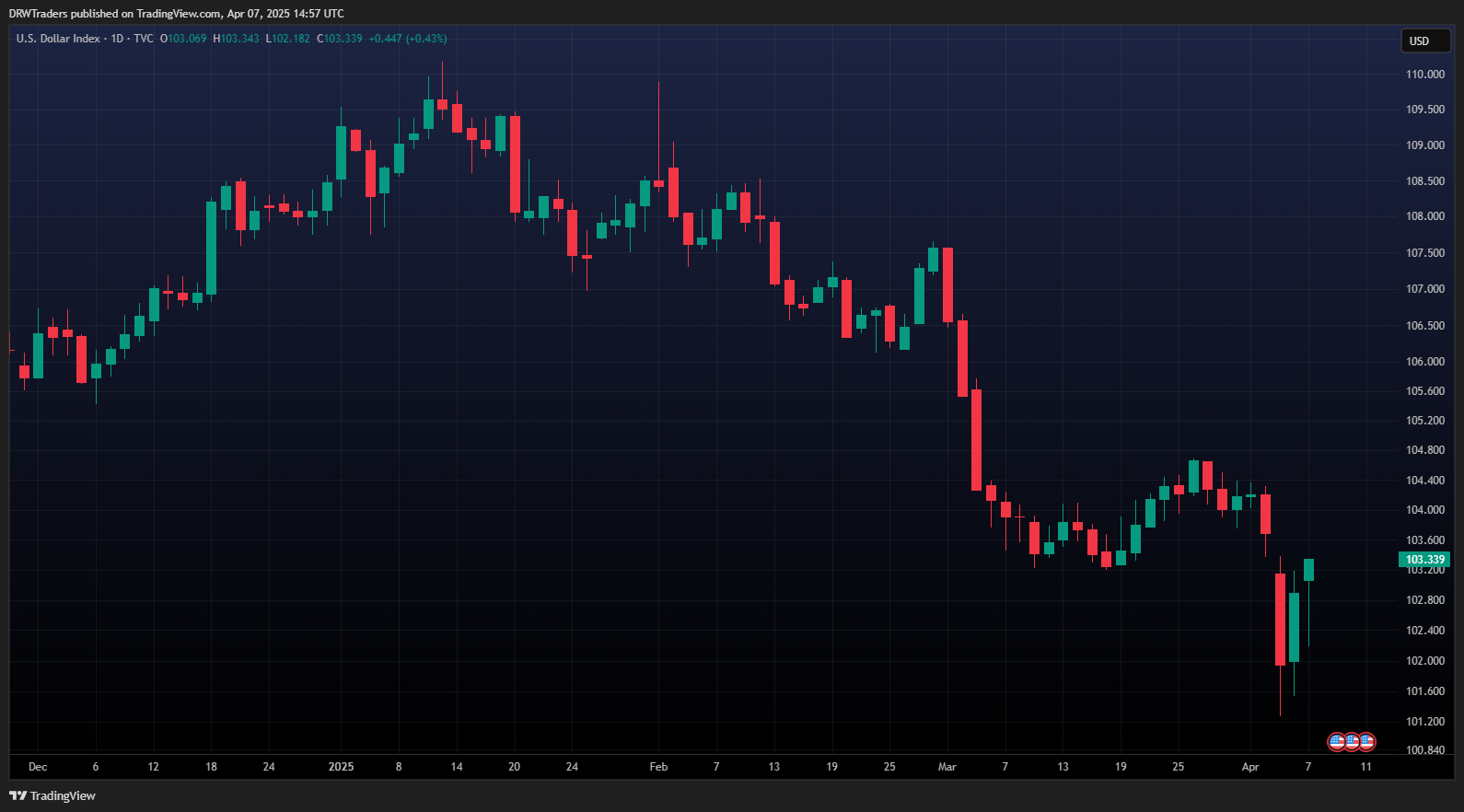1464x812 pixels.
Task: Click the TradingView logo at the bottom
Action: point(52,795)
